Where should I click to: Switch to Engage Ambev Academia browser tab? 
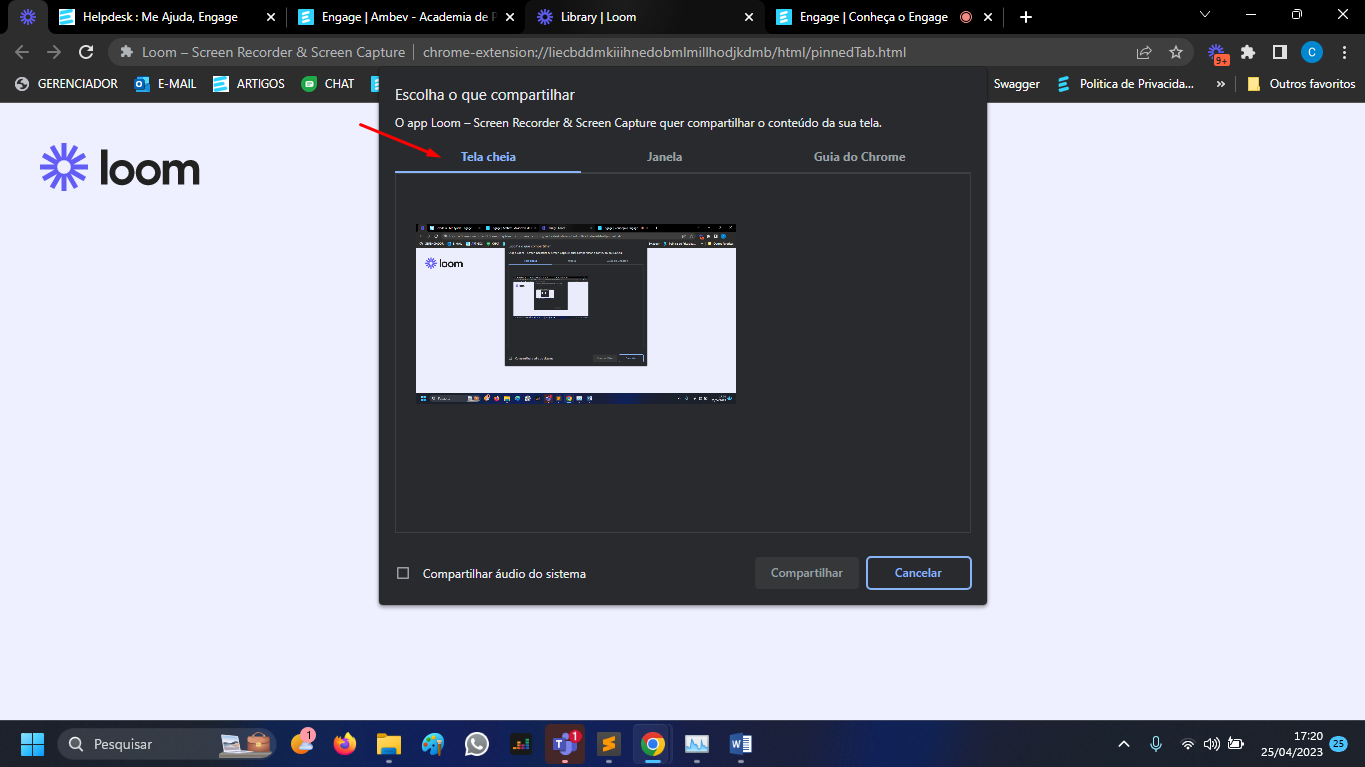tap(405, 17)
